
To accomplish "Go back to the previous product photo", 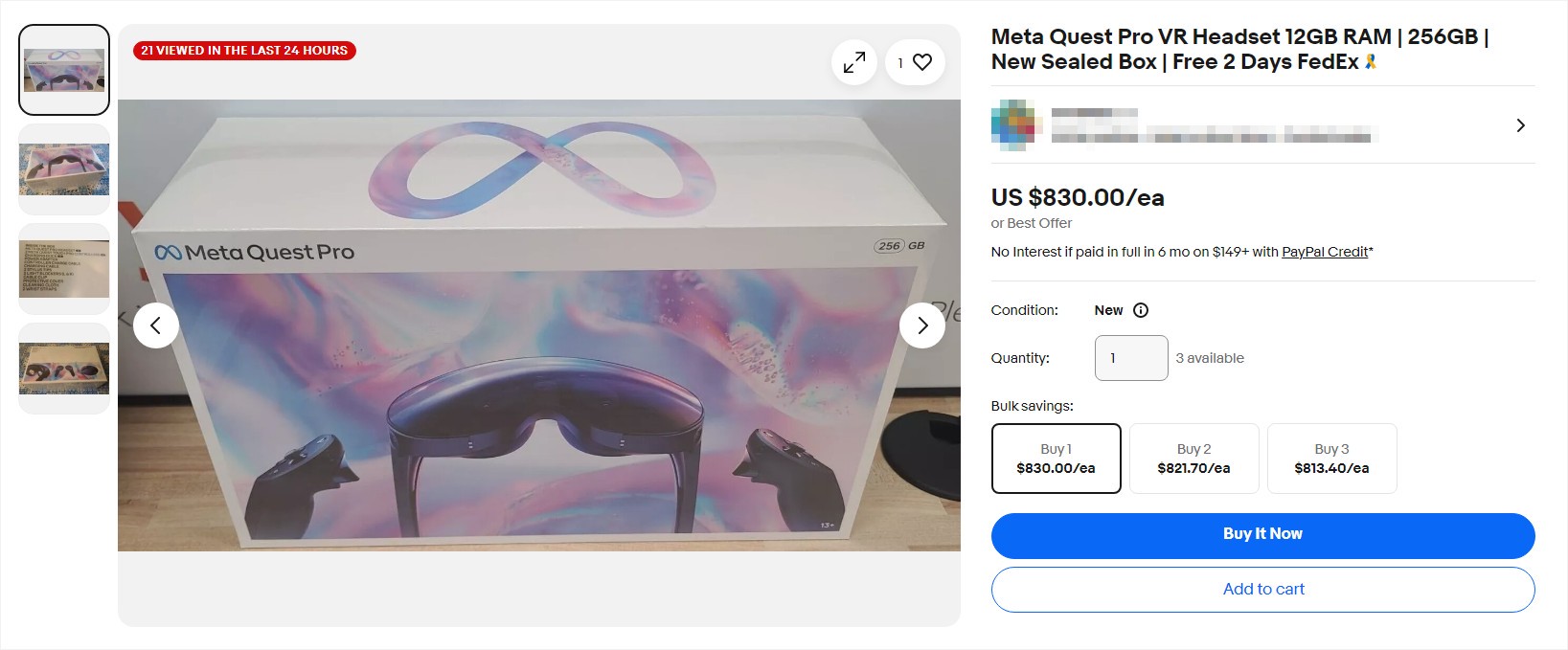I will point(155,325).
